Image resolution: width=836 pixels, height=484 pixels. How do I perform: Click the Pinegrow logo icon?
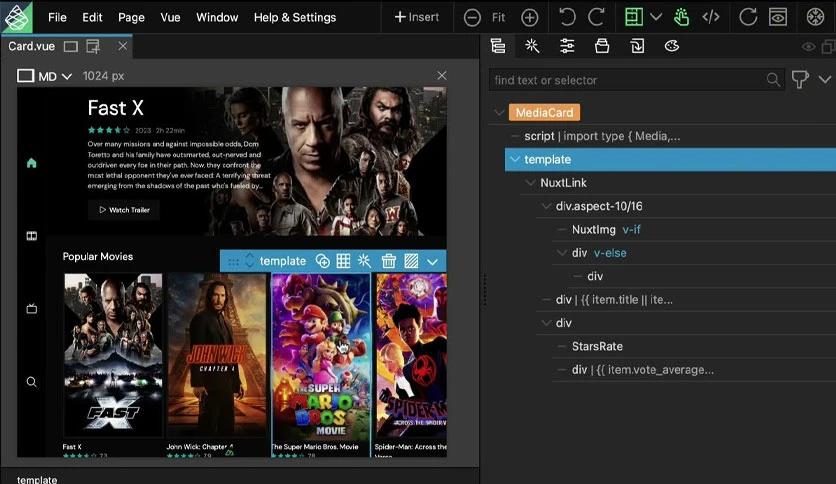[x=17, y=17]
